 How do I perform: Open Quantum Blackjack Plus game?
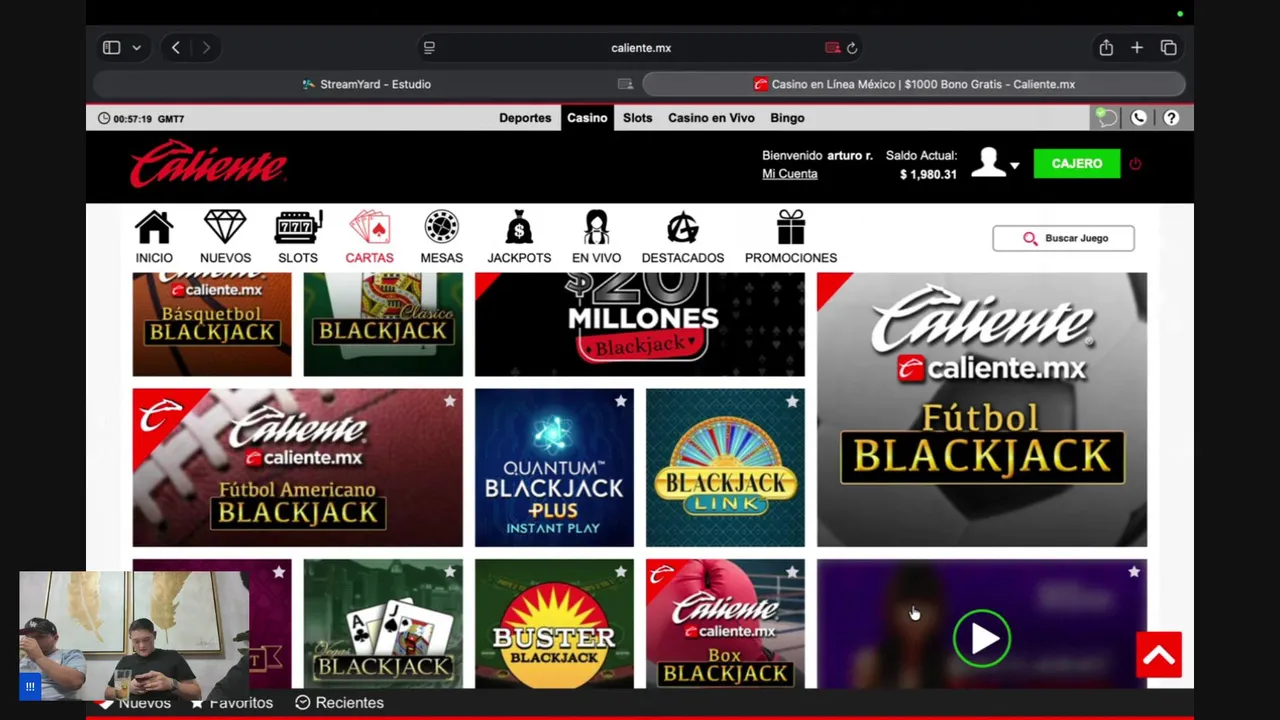(554, 468)
